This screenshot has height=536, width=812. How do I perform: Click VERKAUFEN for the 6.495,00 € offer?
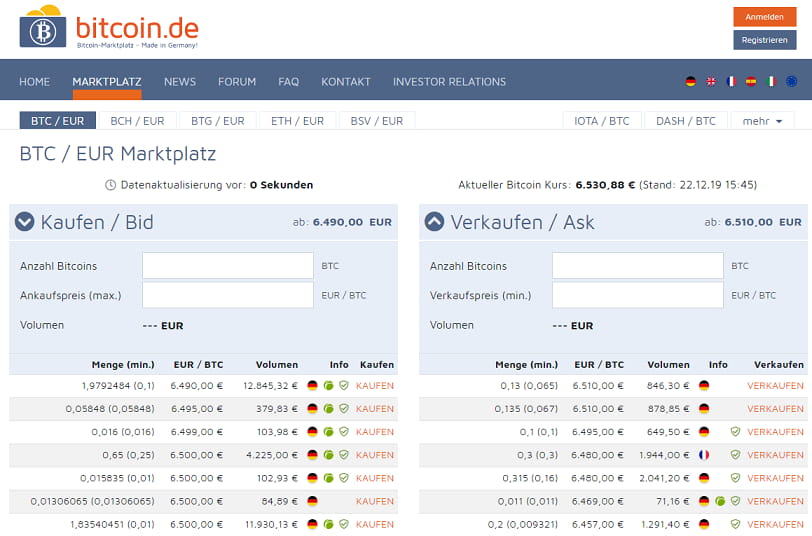click(775, 431)
